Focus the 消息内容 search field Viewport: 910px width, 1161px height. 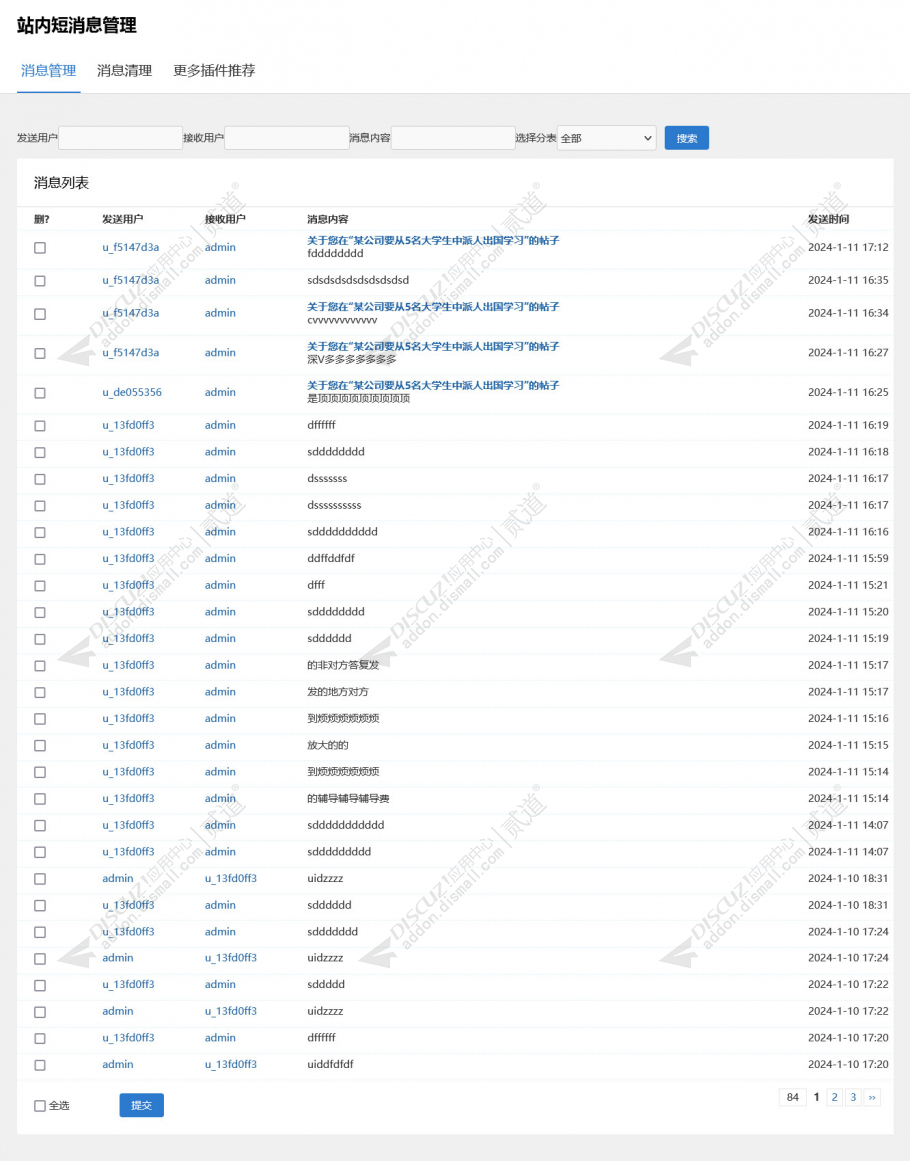[x=453, y=138]
